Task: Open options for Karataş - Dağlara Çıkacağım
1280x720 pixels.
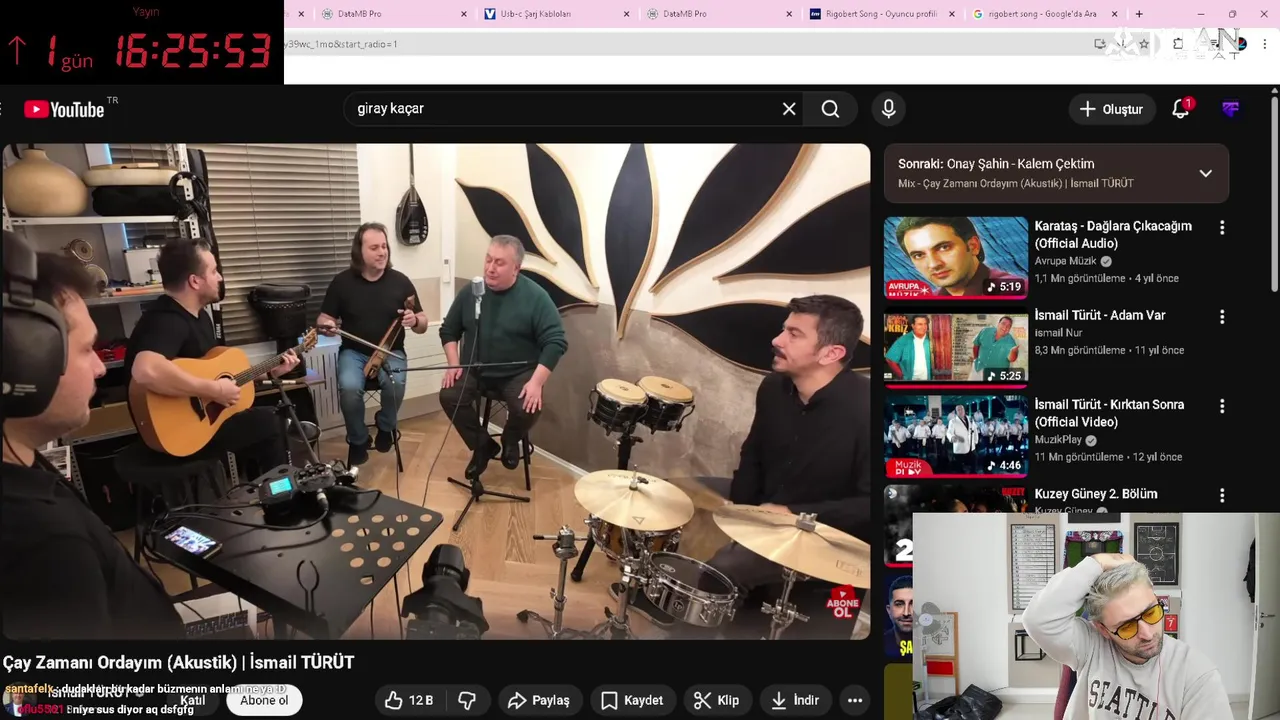Action: [1221, 228]
